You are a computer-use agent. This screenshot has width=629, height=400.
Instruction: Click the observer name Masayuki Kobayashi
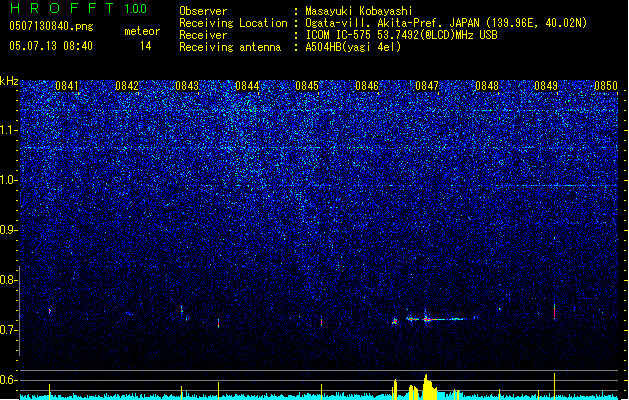click(x=359, y=11)
